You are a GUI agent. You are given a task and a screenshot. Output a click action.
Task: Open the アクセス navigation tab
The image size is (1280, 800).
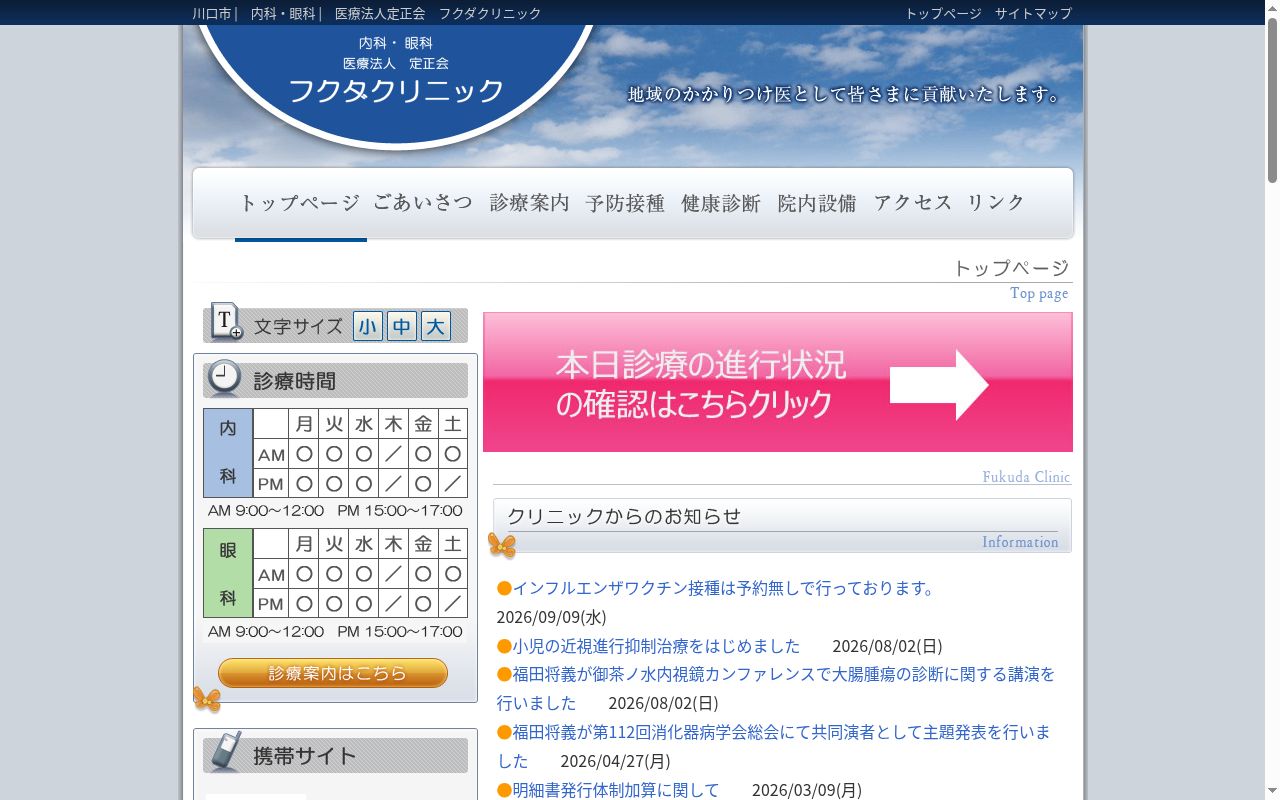913,203
